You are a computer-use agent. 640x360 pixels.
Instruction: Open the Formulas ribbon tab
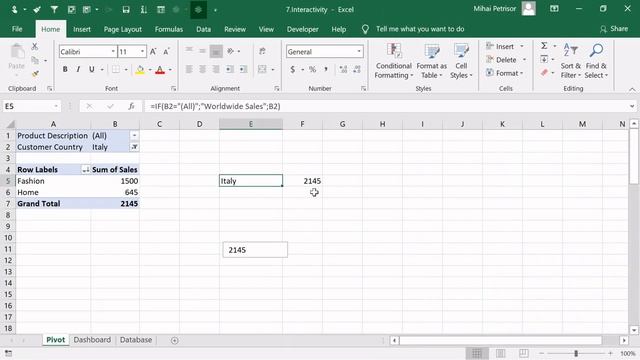click(169, 29)
